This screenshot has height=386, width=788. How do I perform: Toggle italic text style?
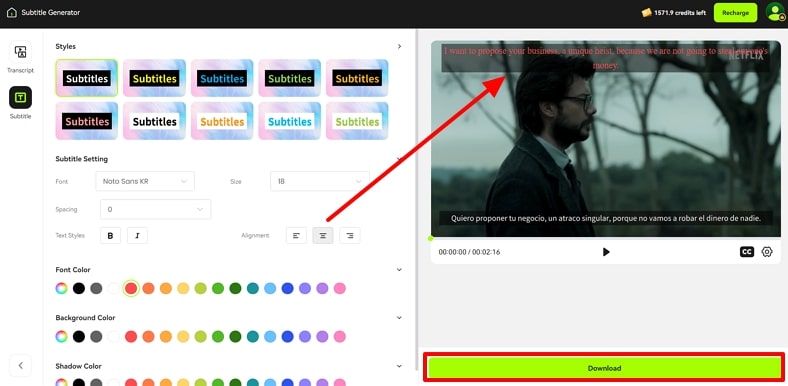pyautogui.click(x=137, y=235)
